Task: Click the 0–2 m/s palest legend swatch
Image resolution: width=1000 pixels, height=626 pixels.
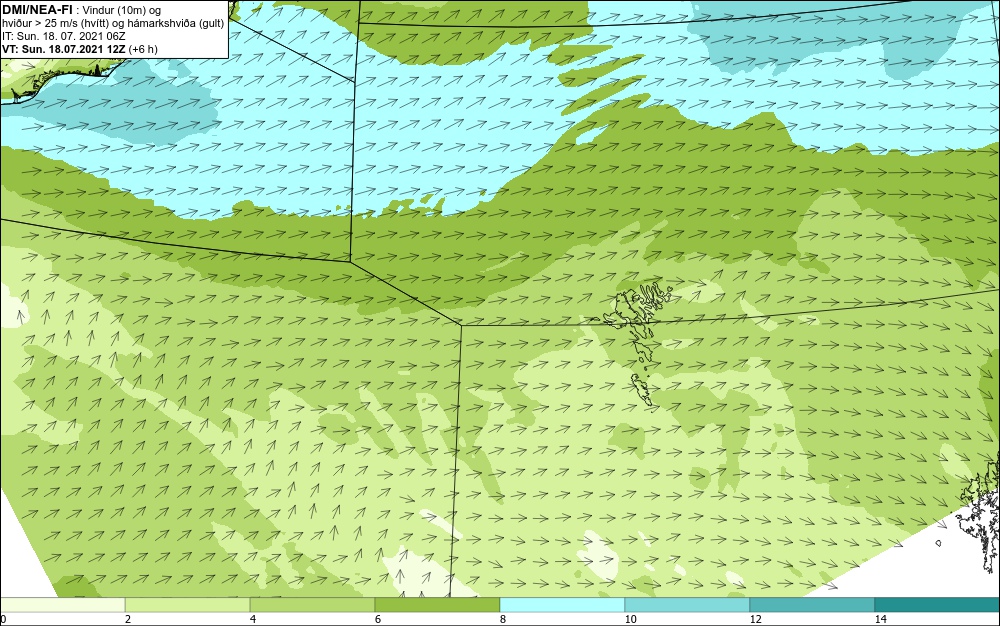Action: pyautogui.click(x=62, y=605)
